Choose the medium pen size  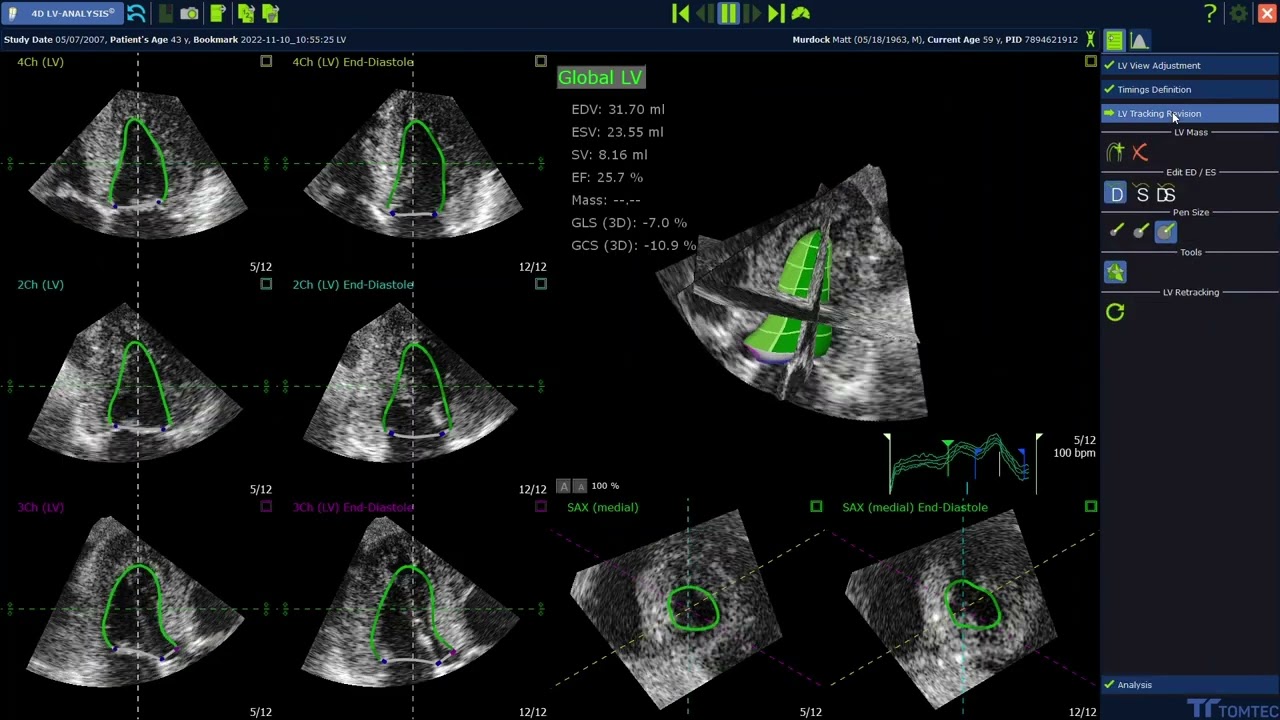pyautogui.click(x=1141, y=231)
